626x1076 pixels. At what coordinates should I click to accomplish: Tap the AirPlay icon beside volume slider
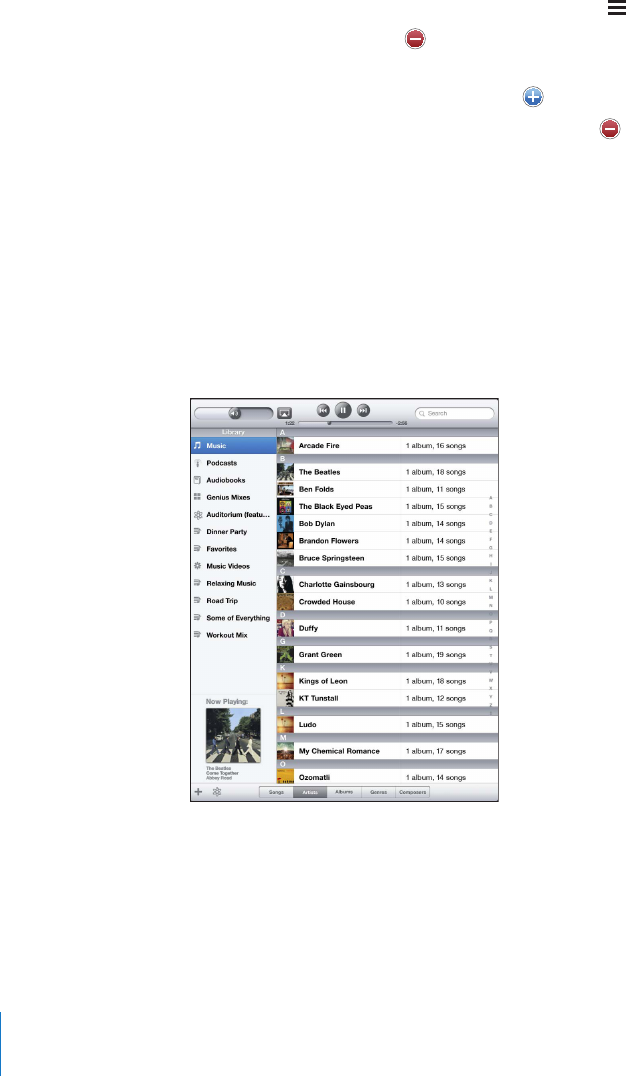click(x=285, y=413)
